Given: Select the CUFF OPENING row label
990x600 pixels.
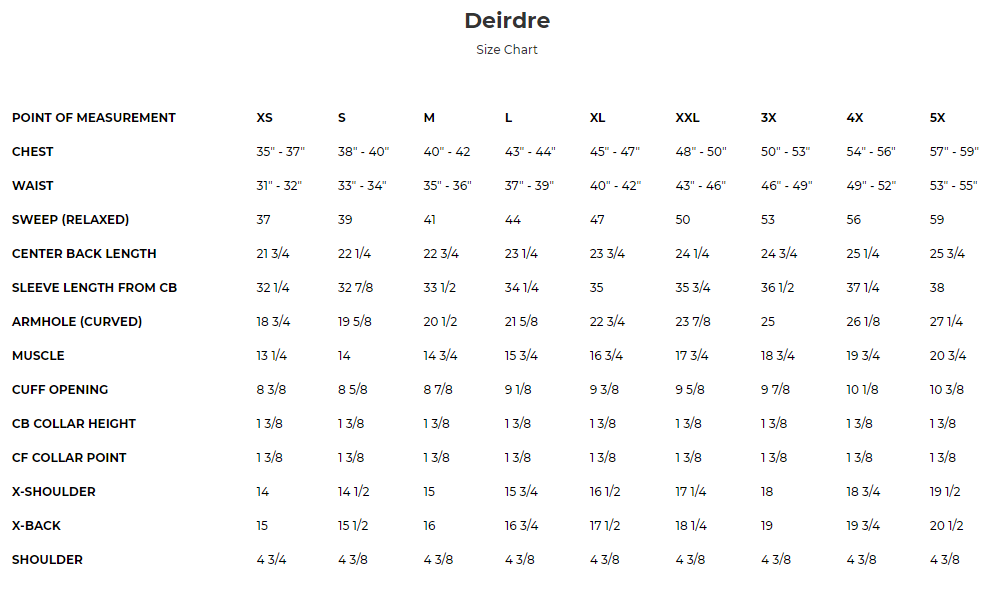Looking at the screenshot, I should [60, 390].
